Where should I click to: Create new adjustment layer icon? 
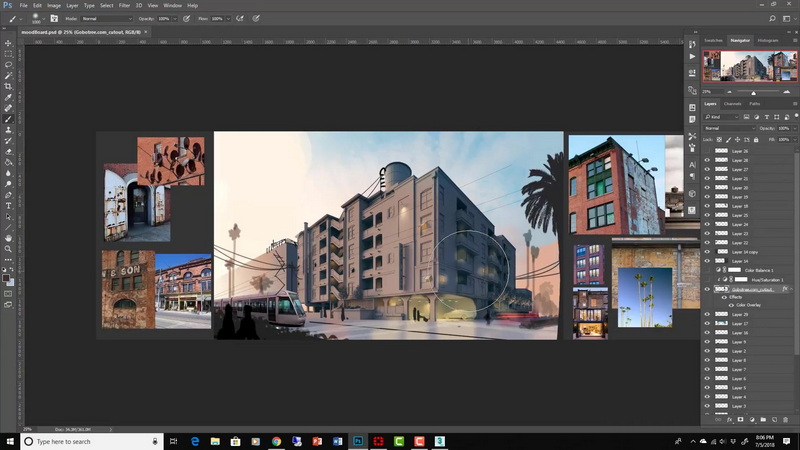click(752, 419)
